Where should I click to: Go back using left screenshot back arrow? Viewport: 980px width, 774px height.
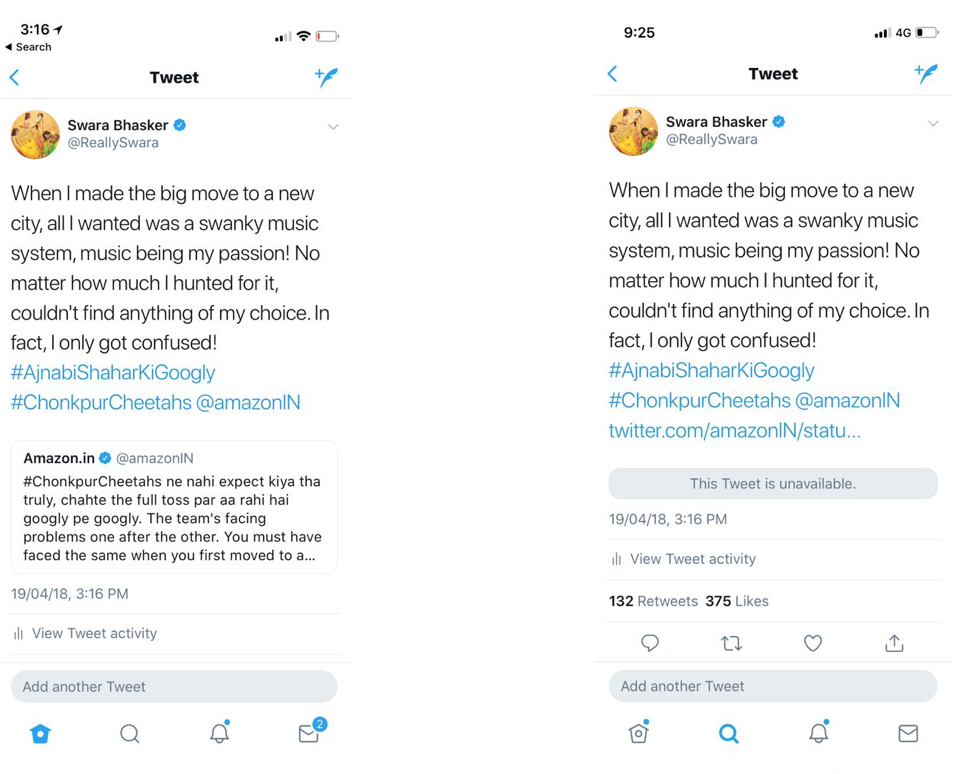click(x=15, y=77)
